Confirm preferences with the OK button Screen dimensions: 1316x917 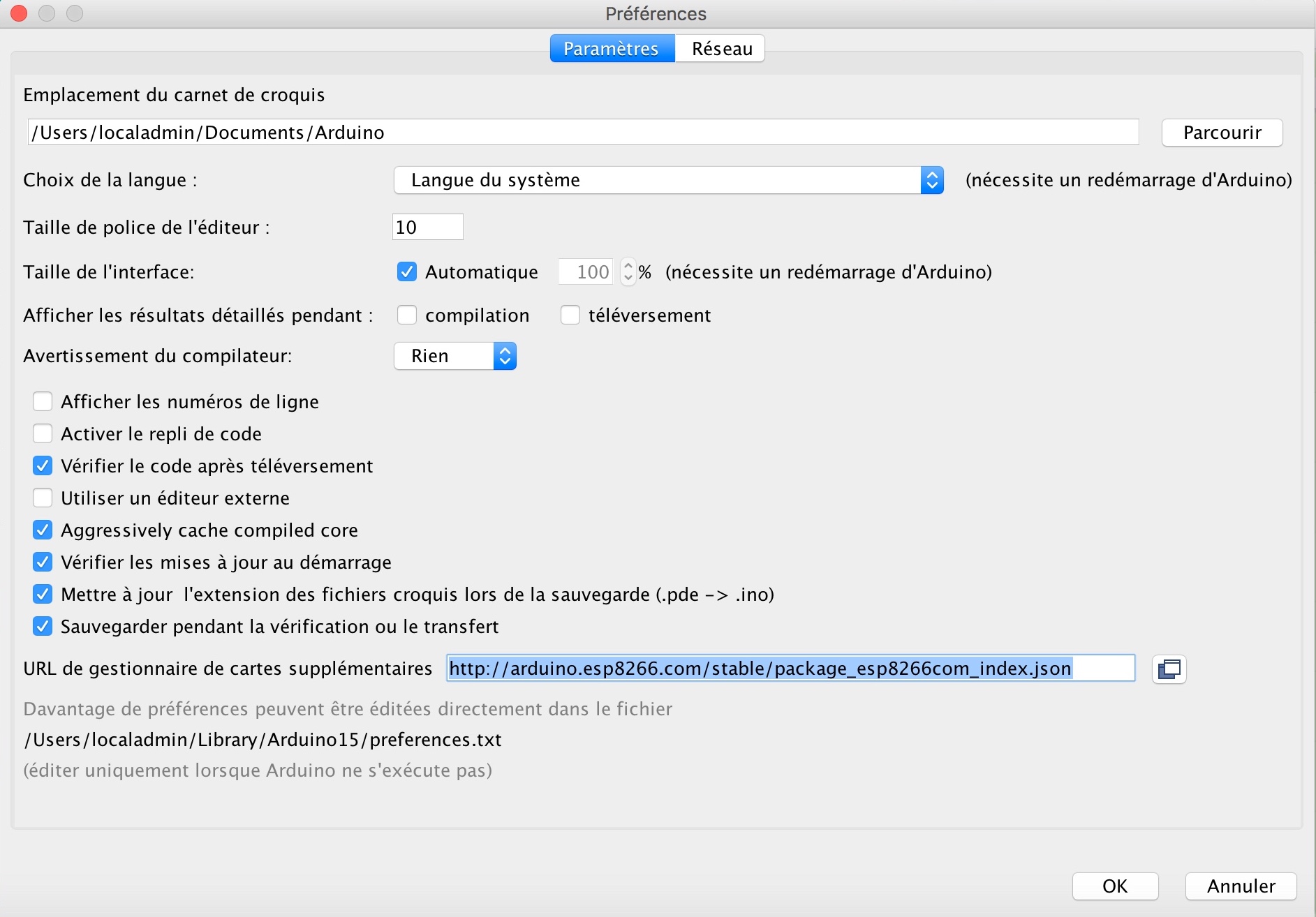1115,886
